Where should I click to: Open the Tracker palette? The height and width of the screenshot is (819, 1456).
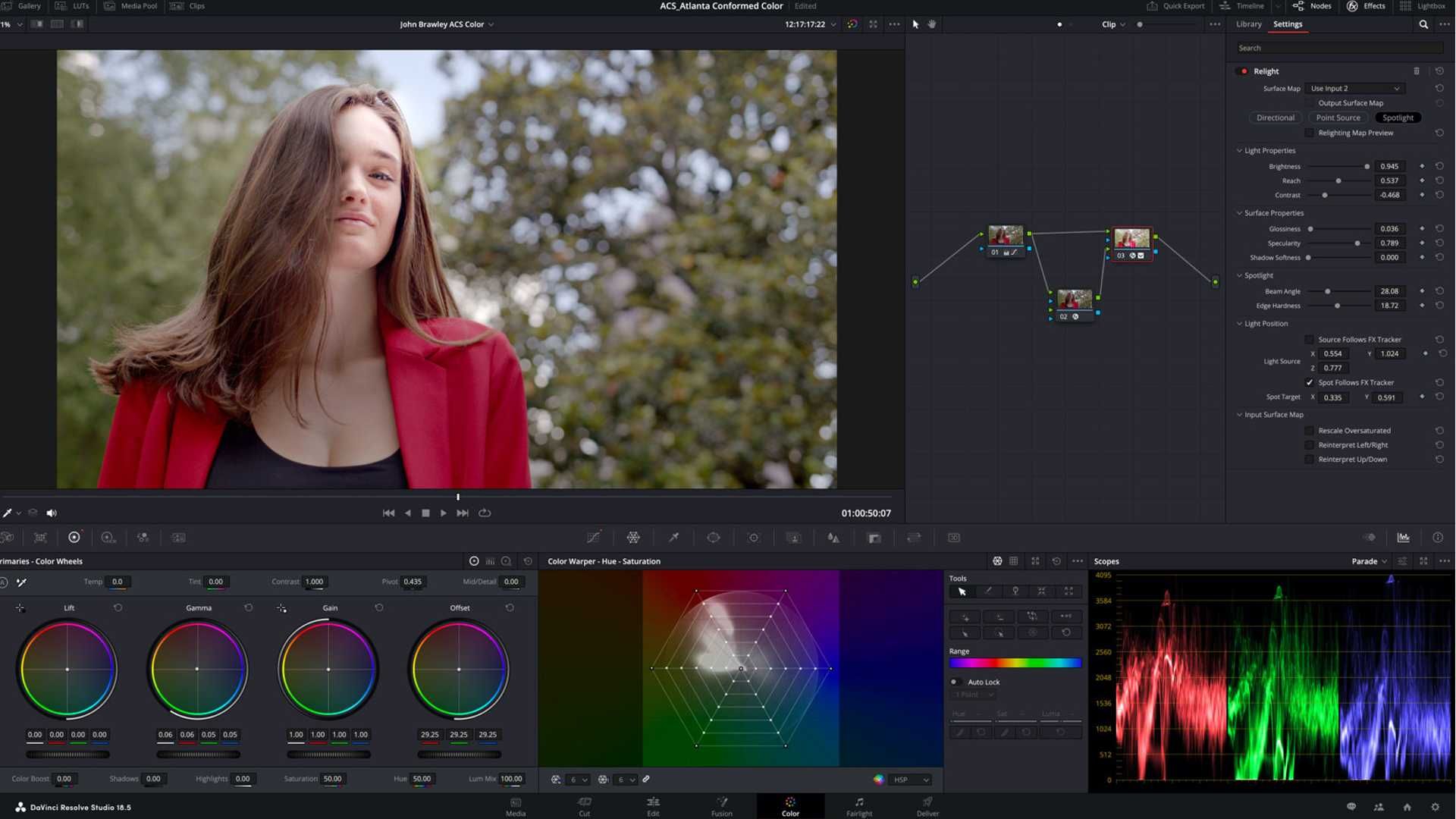754,537
